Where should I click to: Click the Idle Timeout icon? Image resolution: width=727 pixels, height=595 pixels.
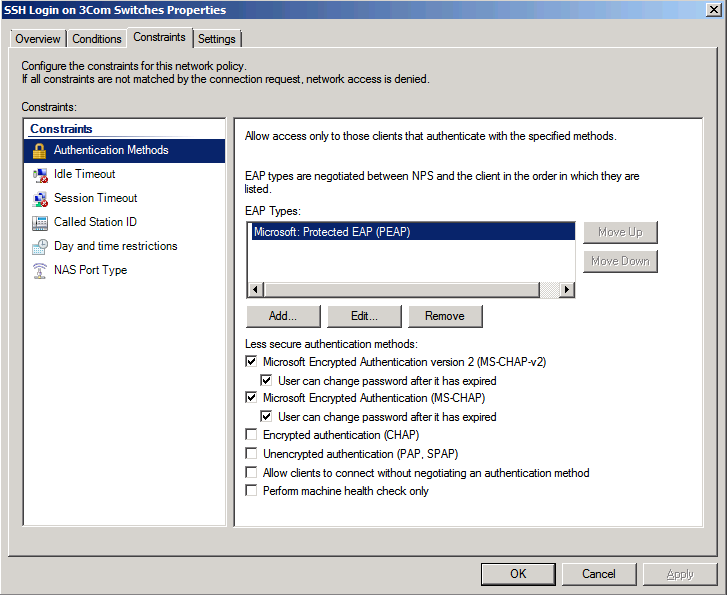[x=40, y=175]
